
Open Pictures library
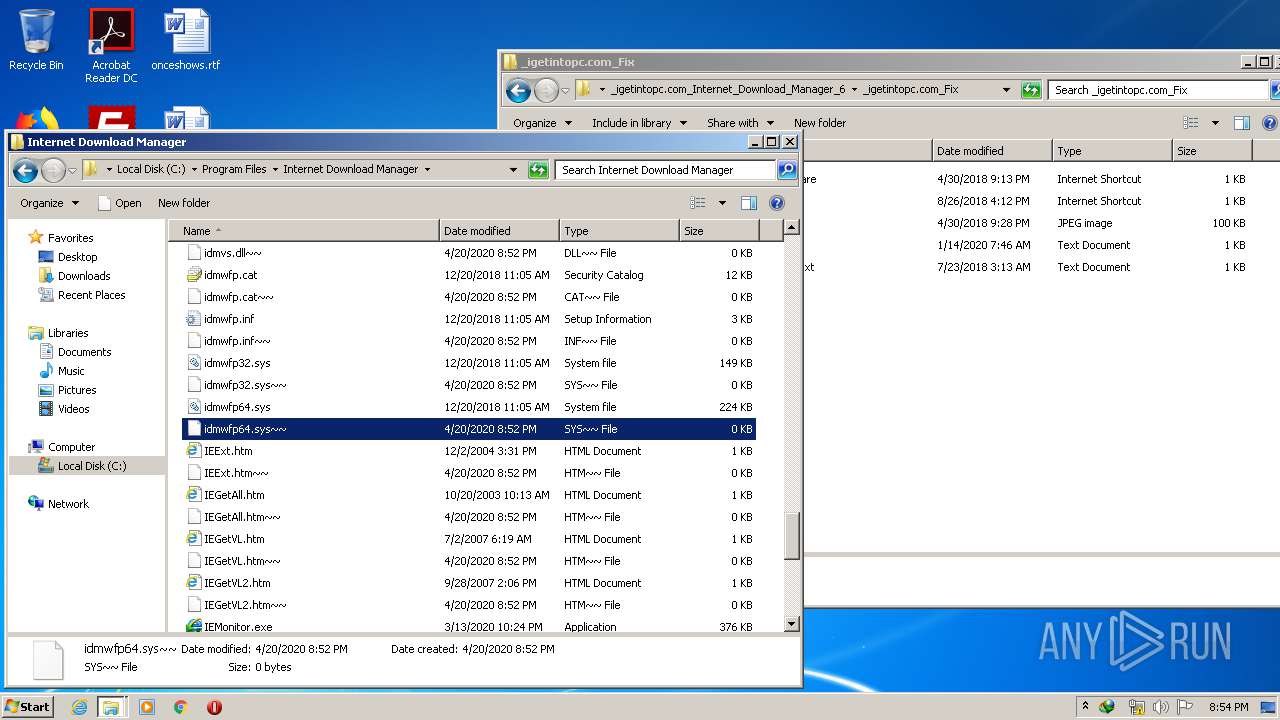pyautogui.click(x=77, y=390)
